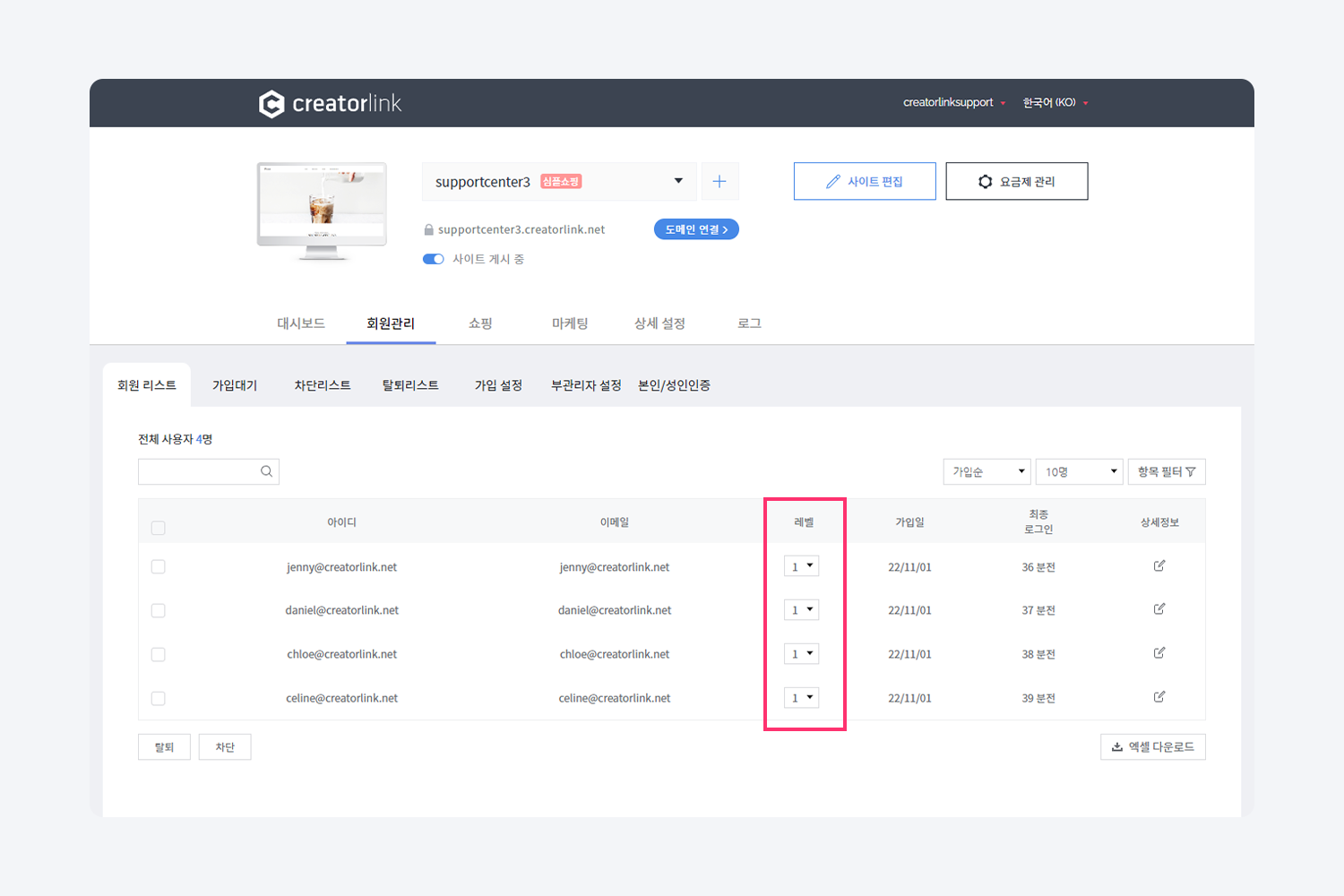Add a new site with plus icon
The width and height of the screenshot is (1344, 896).
coord(719,182)
